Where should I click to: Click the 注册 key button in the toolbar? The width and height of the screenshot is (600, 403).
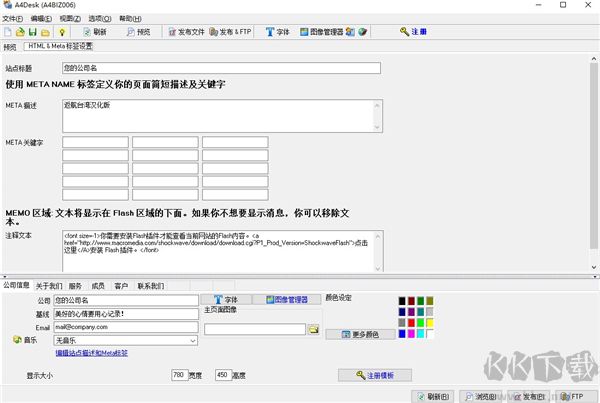click(x=413, y=32)
